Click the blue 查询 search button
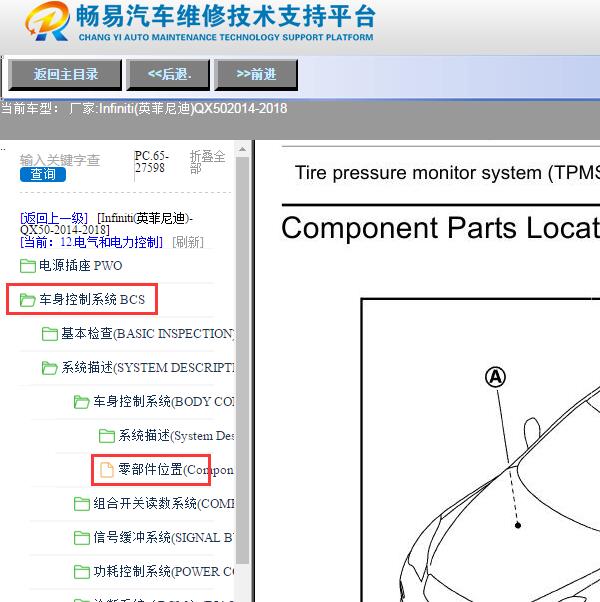This screenshot has height=602, width=600. (x=43, y=174)
